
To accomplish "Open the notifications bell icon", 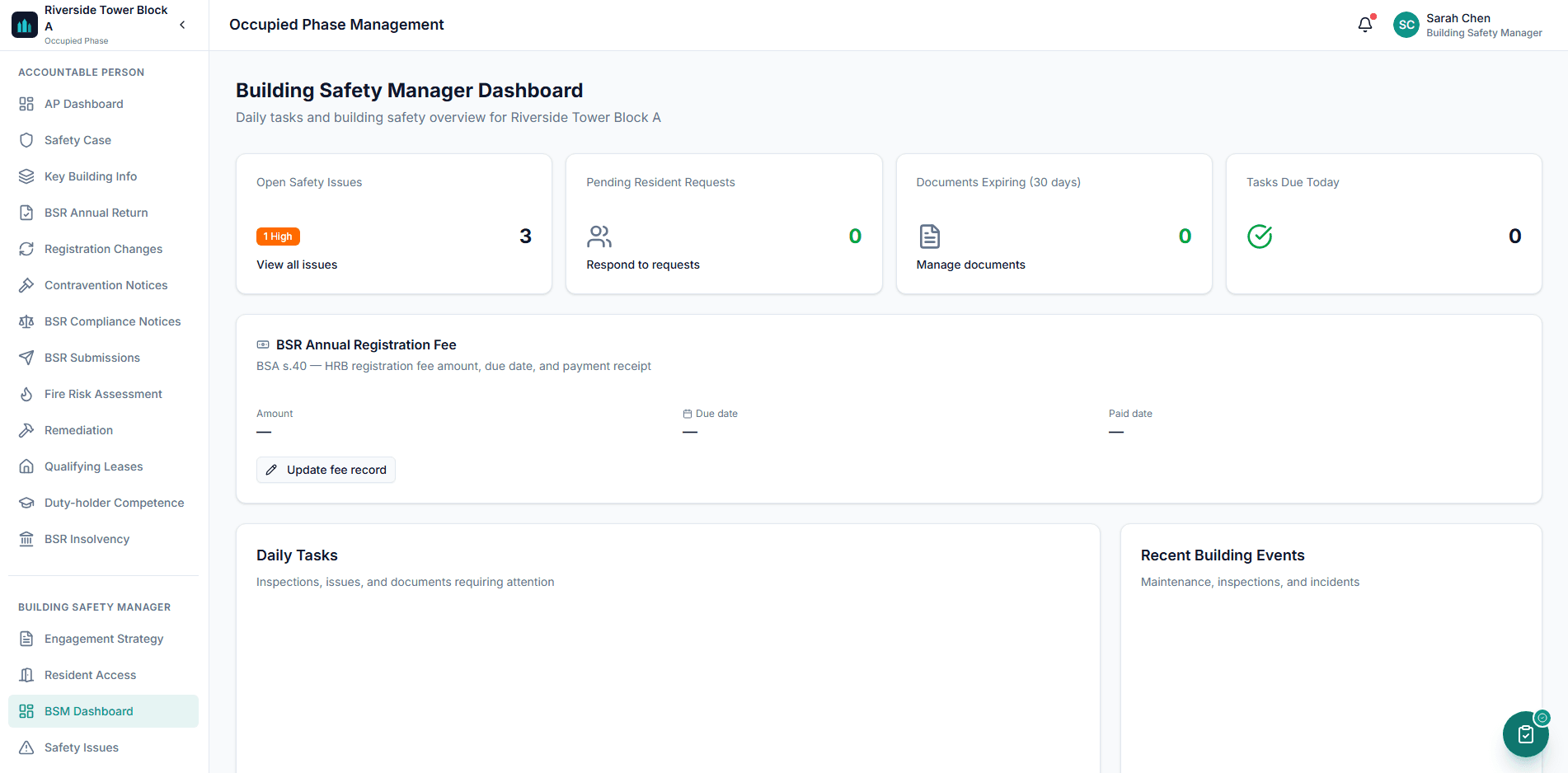I will coord(1365,25).
